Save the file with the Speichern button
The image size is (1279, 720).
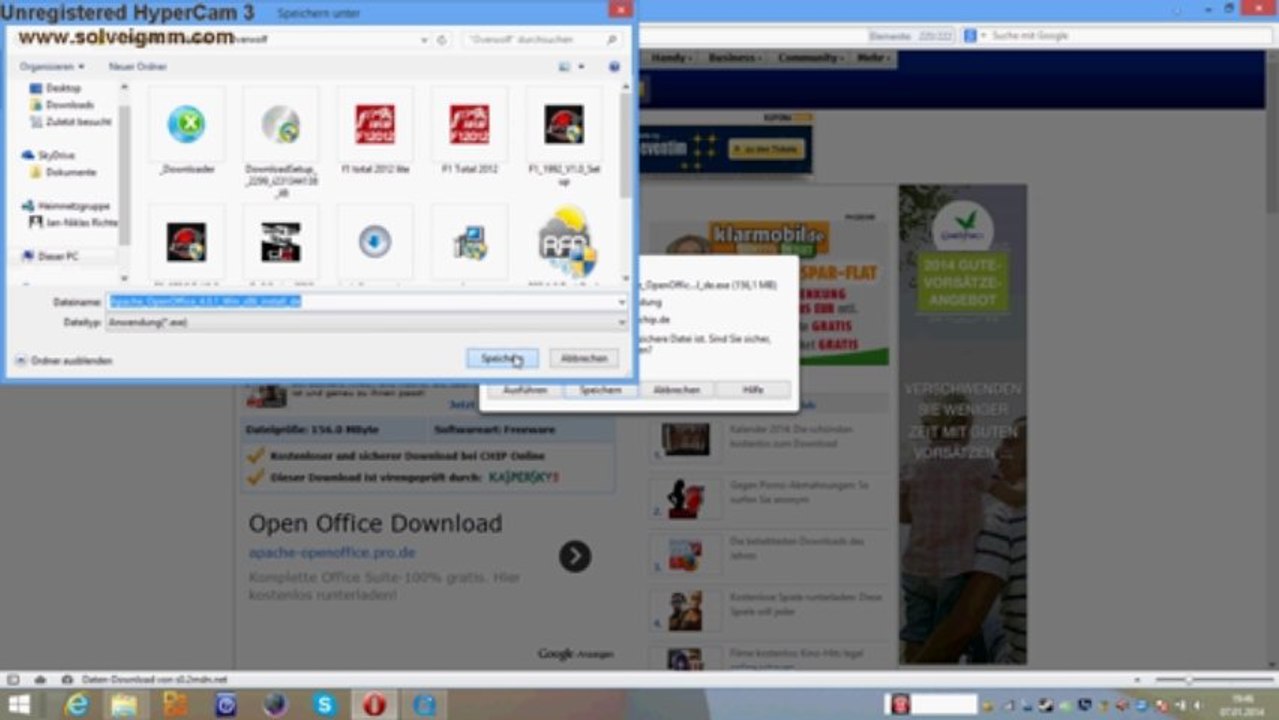502,358
